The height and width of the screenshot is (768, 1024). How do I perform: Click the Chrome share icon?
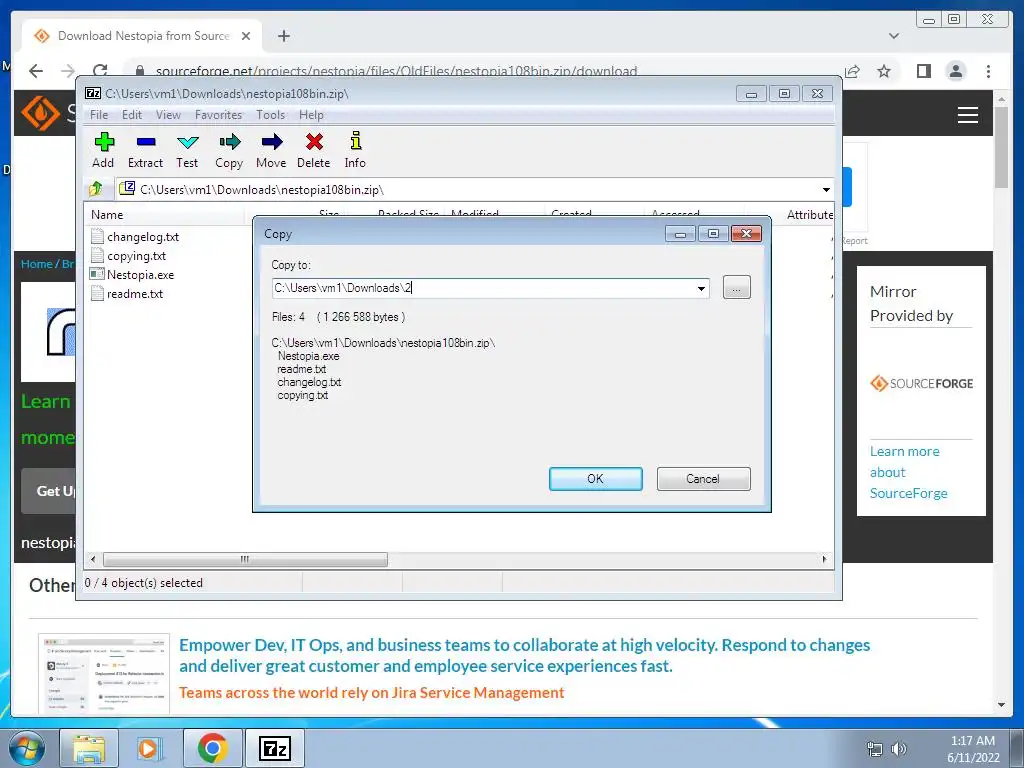pyautogui.click(x=852, y=71)
